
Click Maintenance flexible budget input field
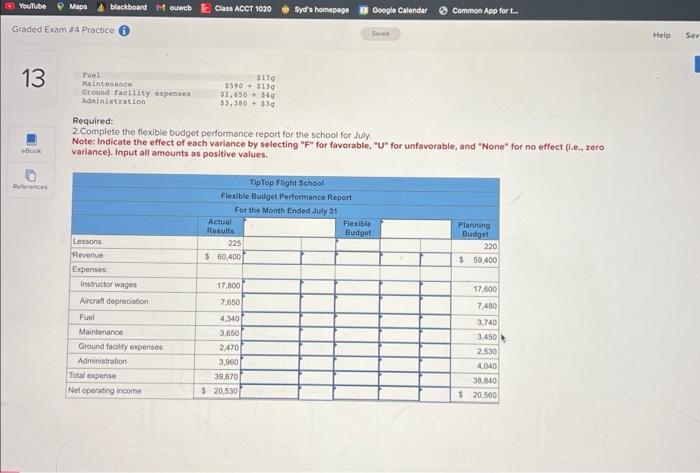point(356,335)
